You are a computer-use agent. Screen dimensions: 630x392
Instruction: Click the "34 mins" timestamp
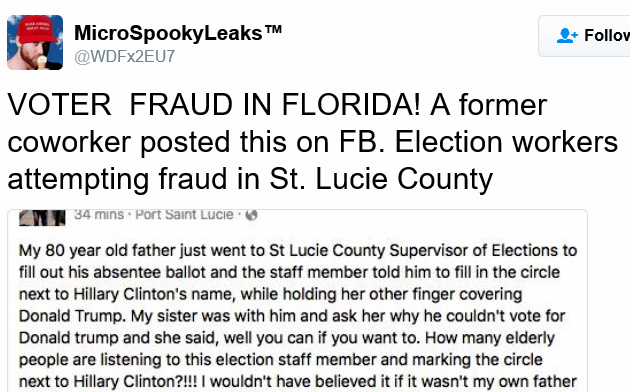tap(99, 215)
